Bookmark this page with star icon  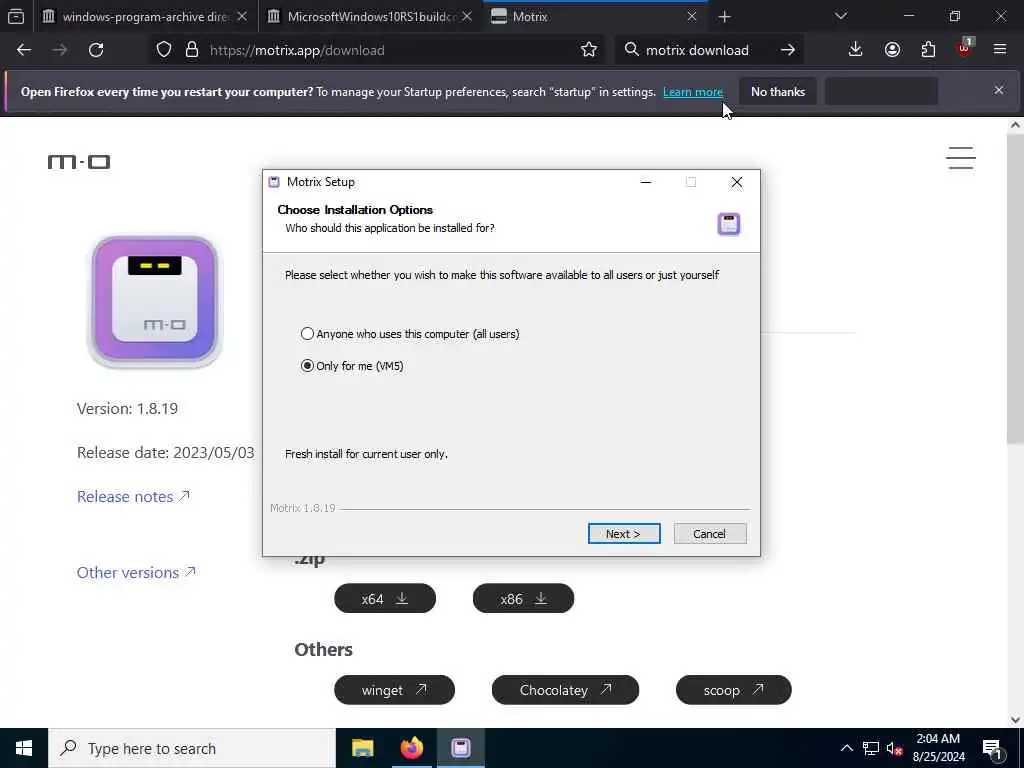(588, 50)
